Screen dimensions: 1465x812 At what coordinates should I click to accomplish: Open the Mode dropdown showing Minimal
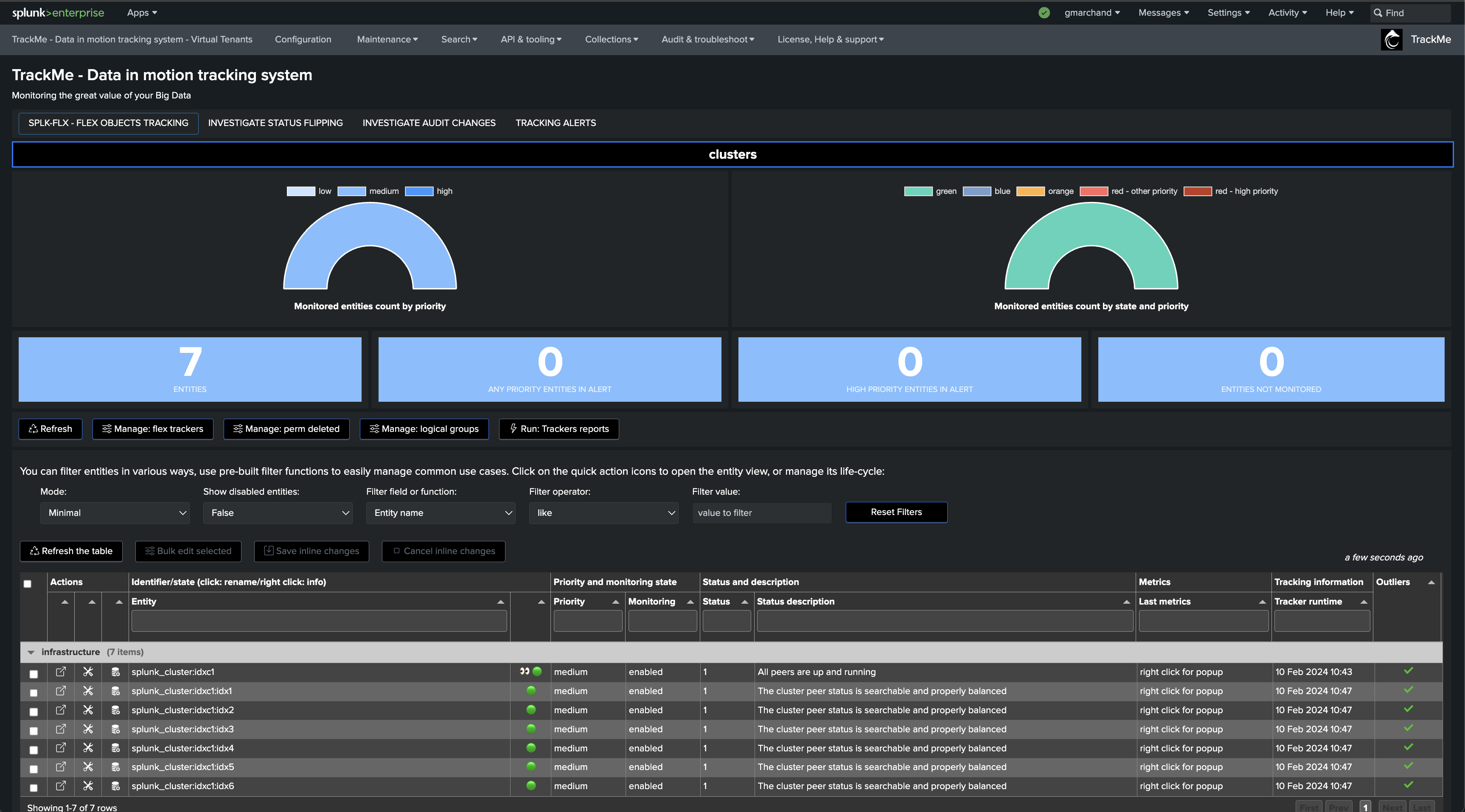(115, 513)
